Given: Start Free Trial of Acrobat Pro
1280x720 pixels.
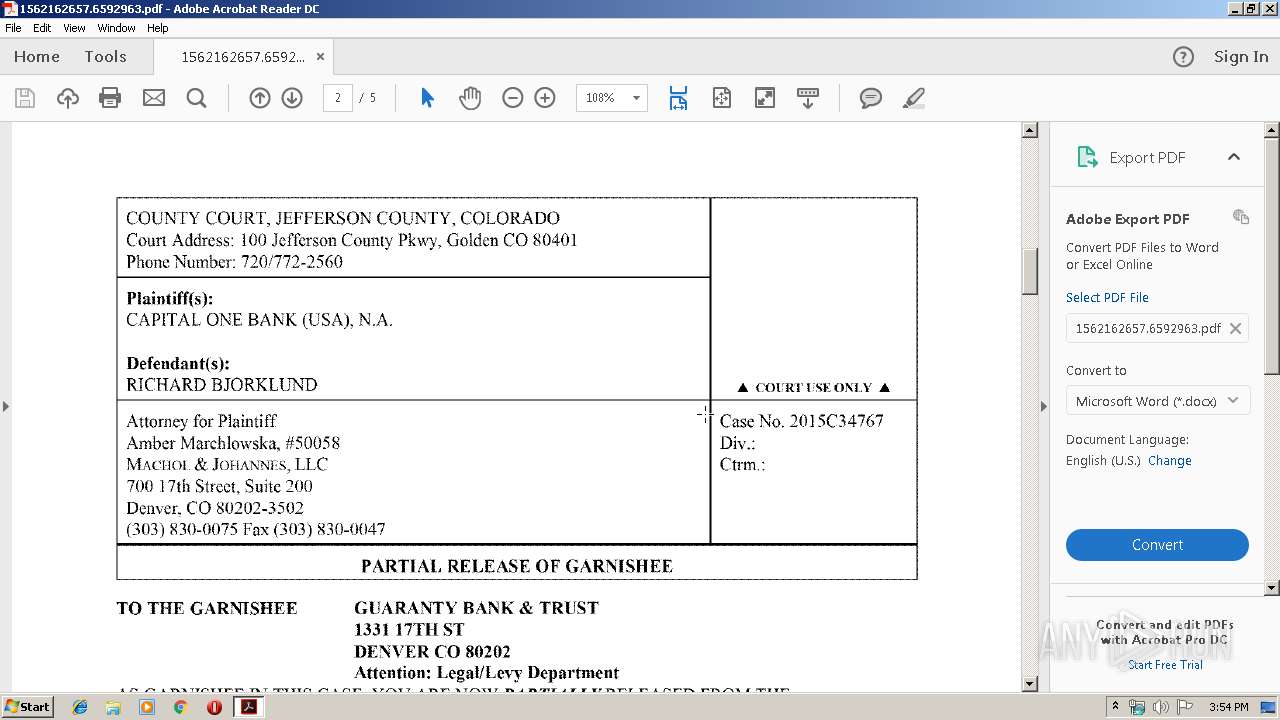Looking at the screenshot, I should point(1165,665).
